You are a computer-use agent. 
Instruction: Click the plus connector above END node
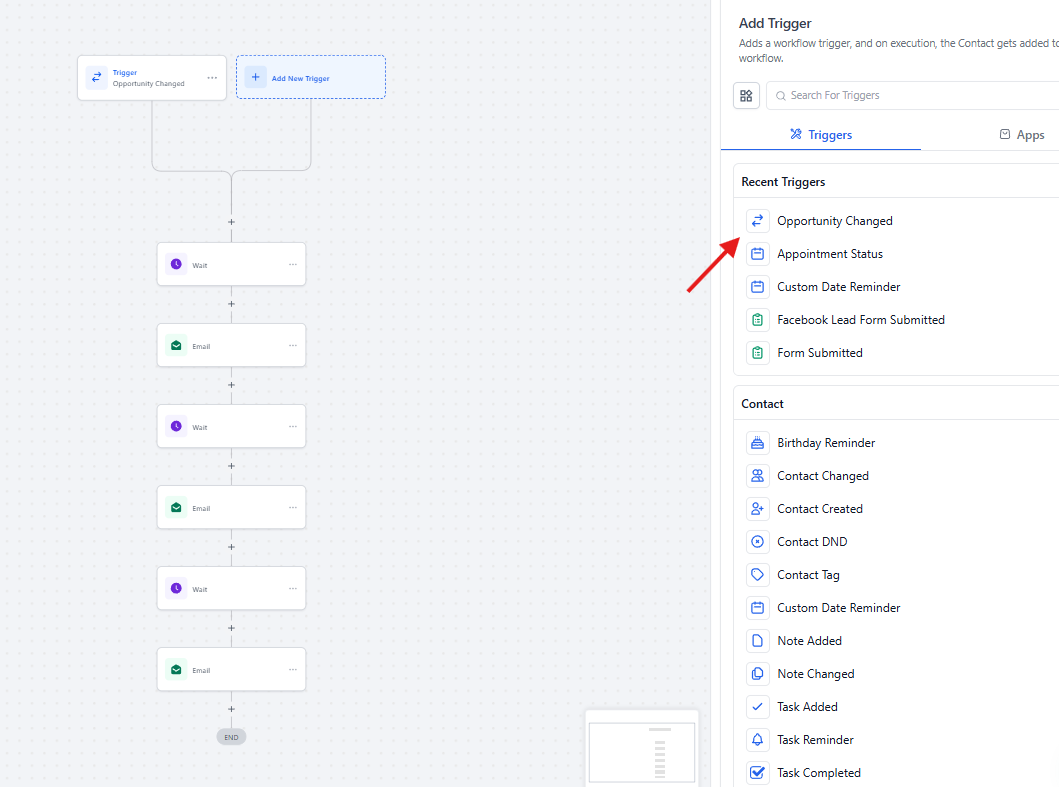231,709
